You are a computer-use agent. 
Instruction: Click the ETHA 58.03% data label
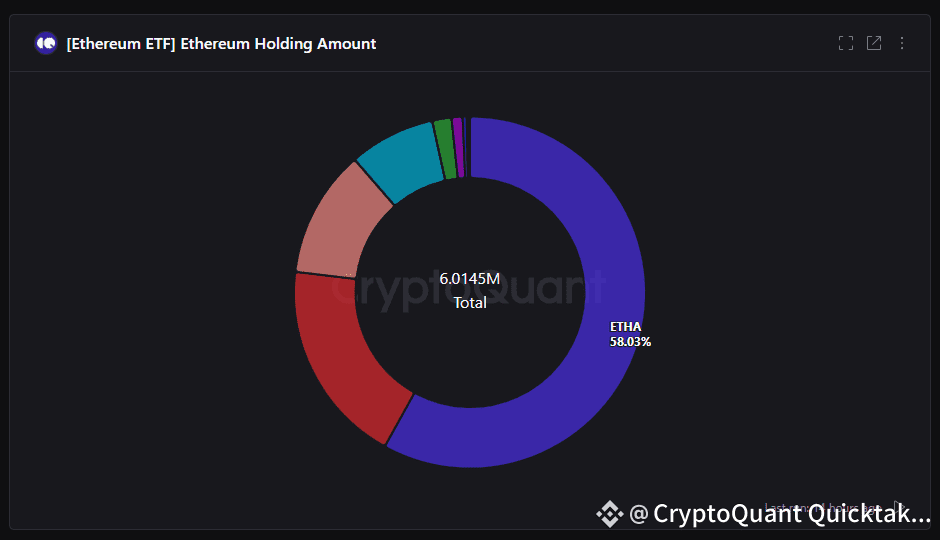[630, 334]
